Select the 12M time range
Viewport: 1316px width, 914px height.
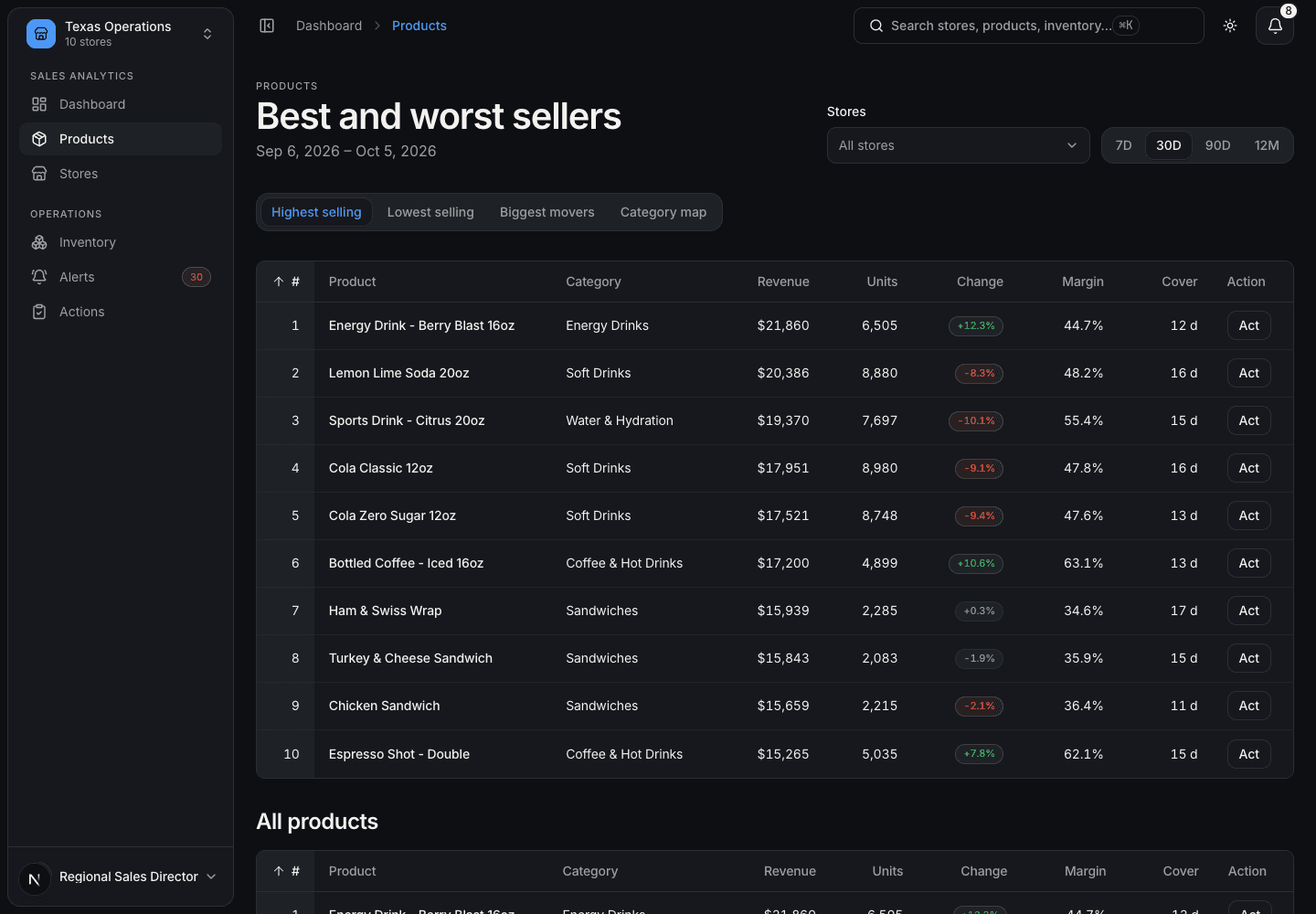pos(1267,145)
